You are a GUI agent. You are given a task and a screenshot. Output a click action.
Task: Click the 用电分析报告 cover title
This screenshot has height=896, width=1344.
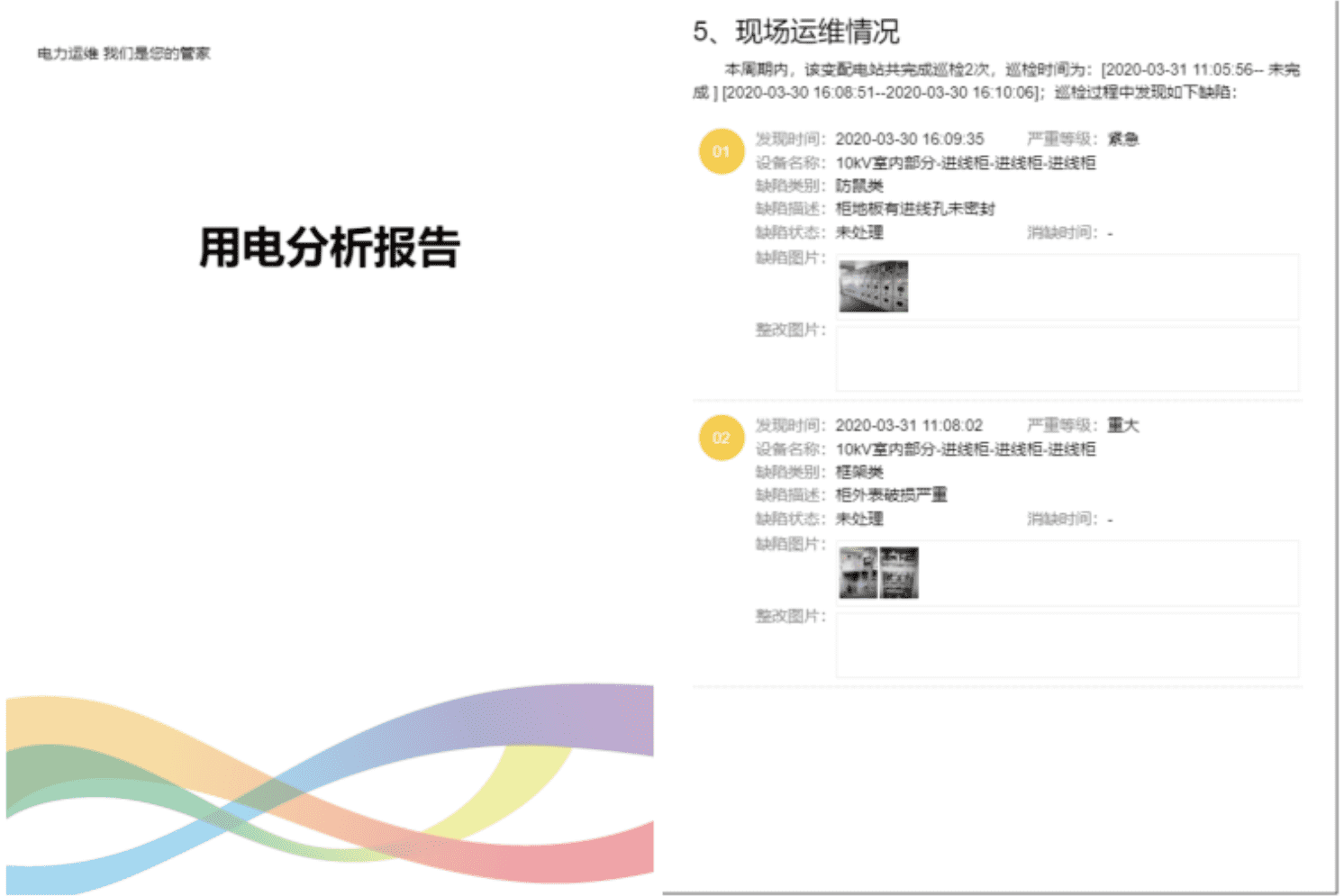(x=329, y=248)
